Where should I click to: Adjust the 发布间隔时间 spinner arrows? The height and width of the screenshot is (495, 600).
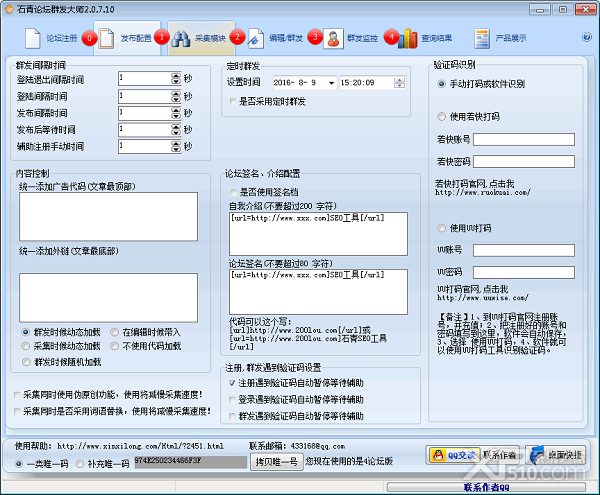[176, 113]
